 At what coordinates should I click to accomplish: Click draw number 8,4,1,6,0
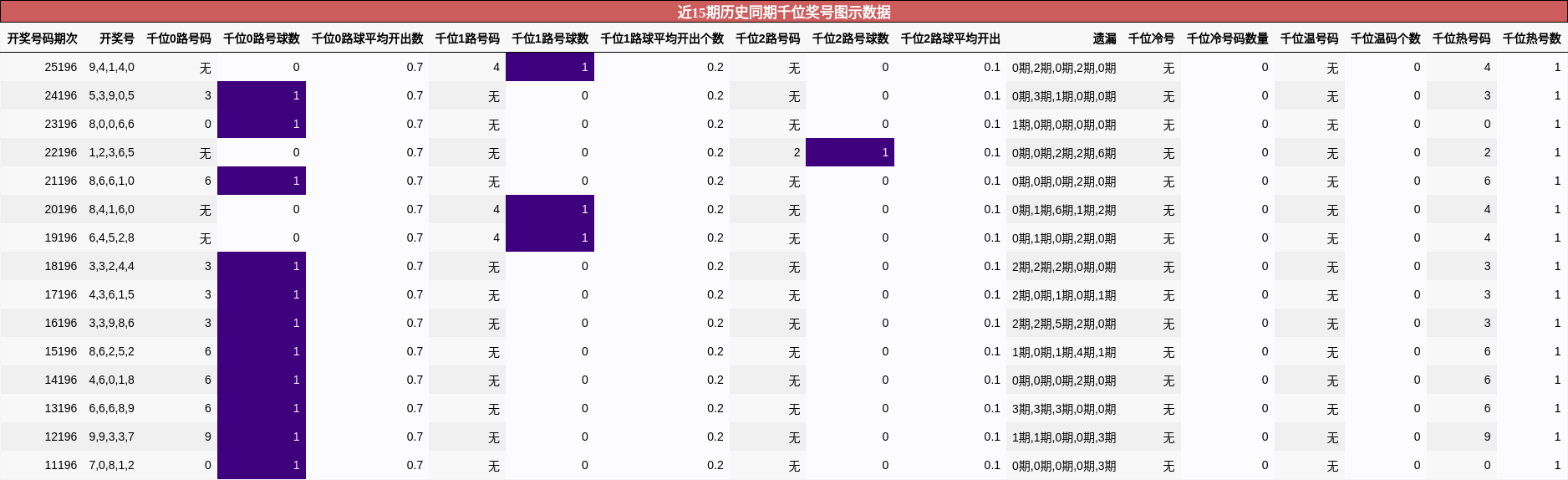112,209
